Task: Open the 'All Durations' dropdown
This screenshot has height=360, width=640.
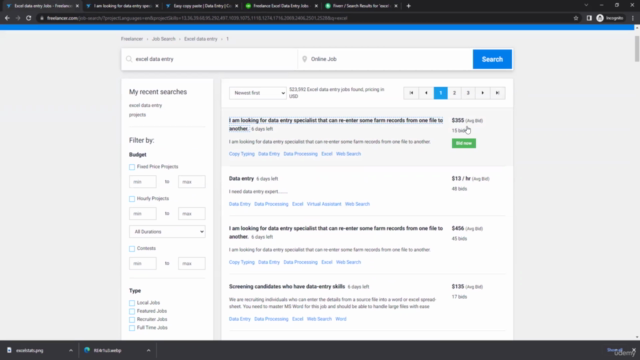Action: (x=167, y=232)
